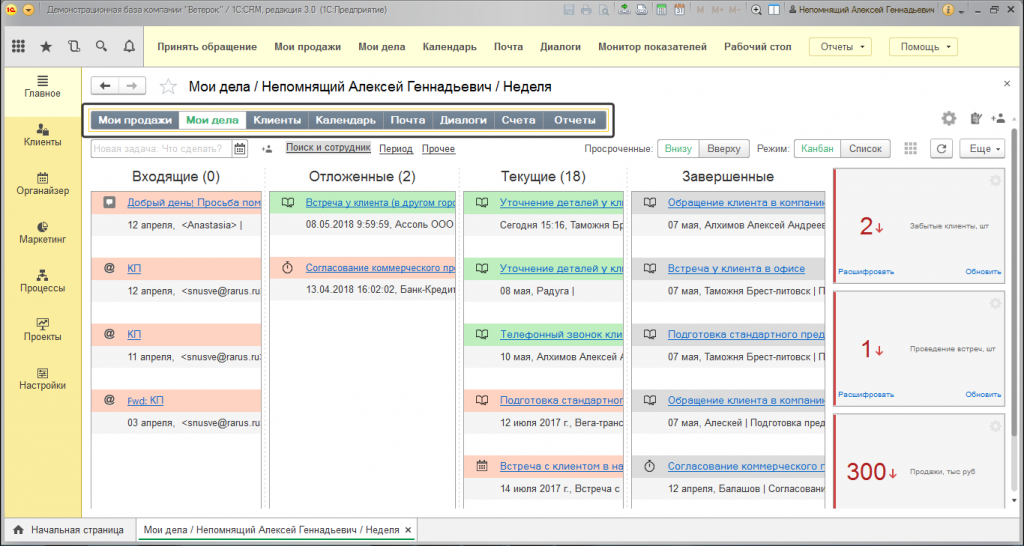This screenshot has width=1024, height=546.
Task: Open the Телефонный звонок task link
Action: point(561,334)
